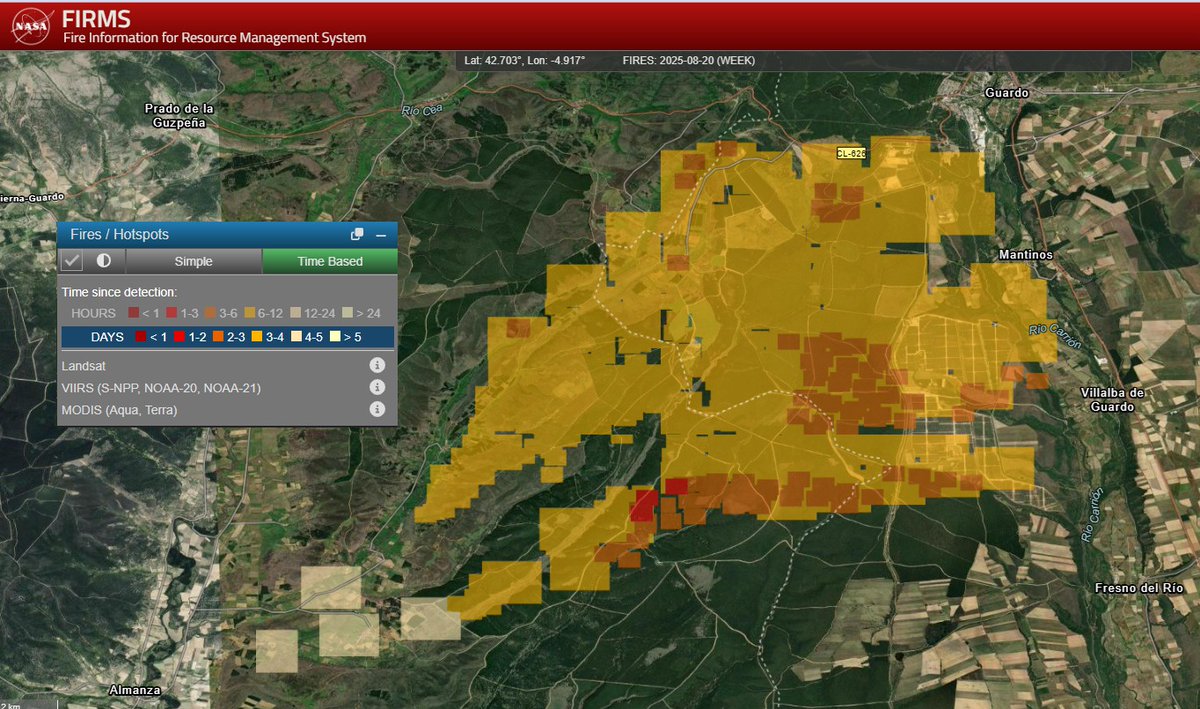Click the DAYS 1-2 red swatch
Image resolution: width=1200 pixels, height=709 pixels.
pos(180,337)
